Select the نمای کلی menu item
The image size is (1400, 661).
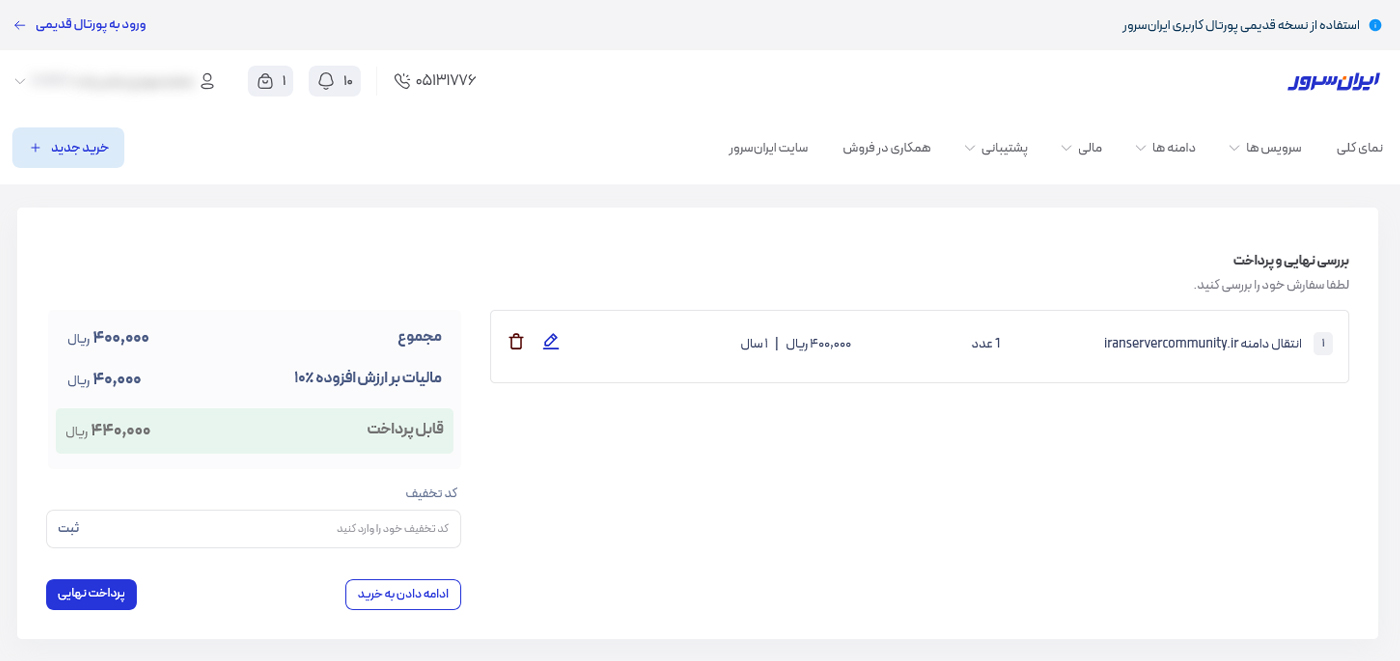[x=1359, y=147]
